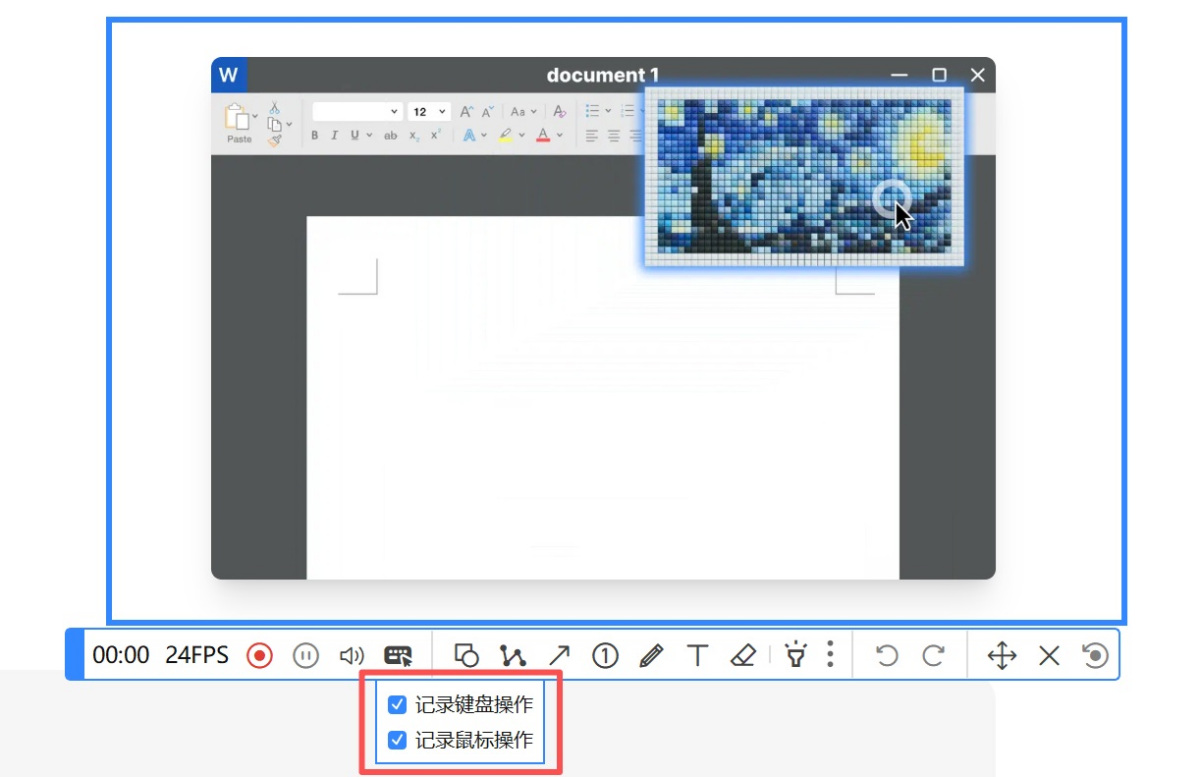Open more options three-dot menu
1200x777 pixels.
(830, 656)
